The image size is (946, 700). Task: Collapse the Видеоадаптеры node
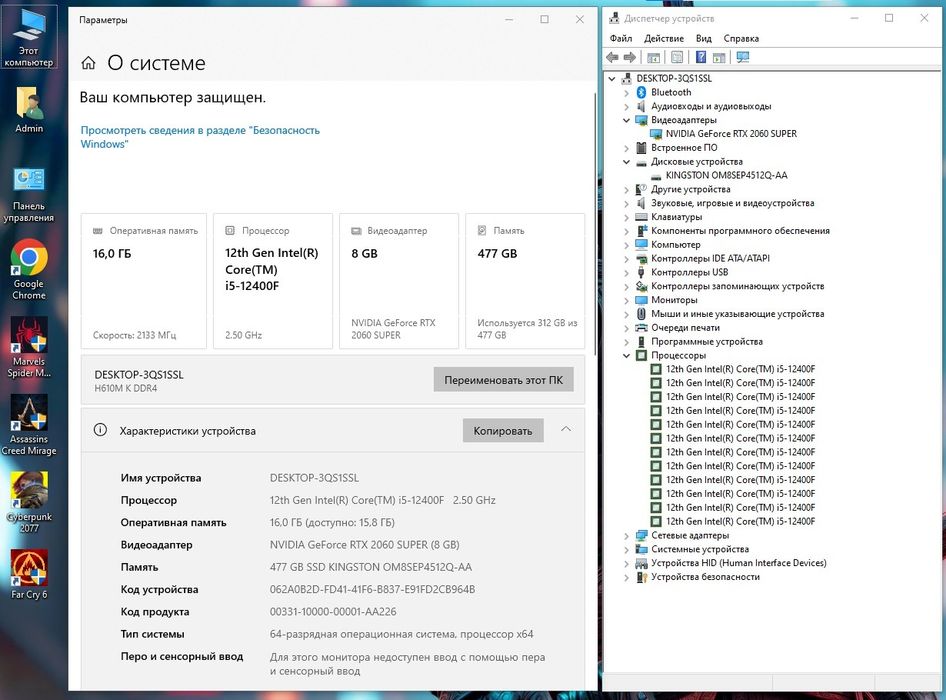[626, 120]
